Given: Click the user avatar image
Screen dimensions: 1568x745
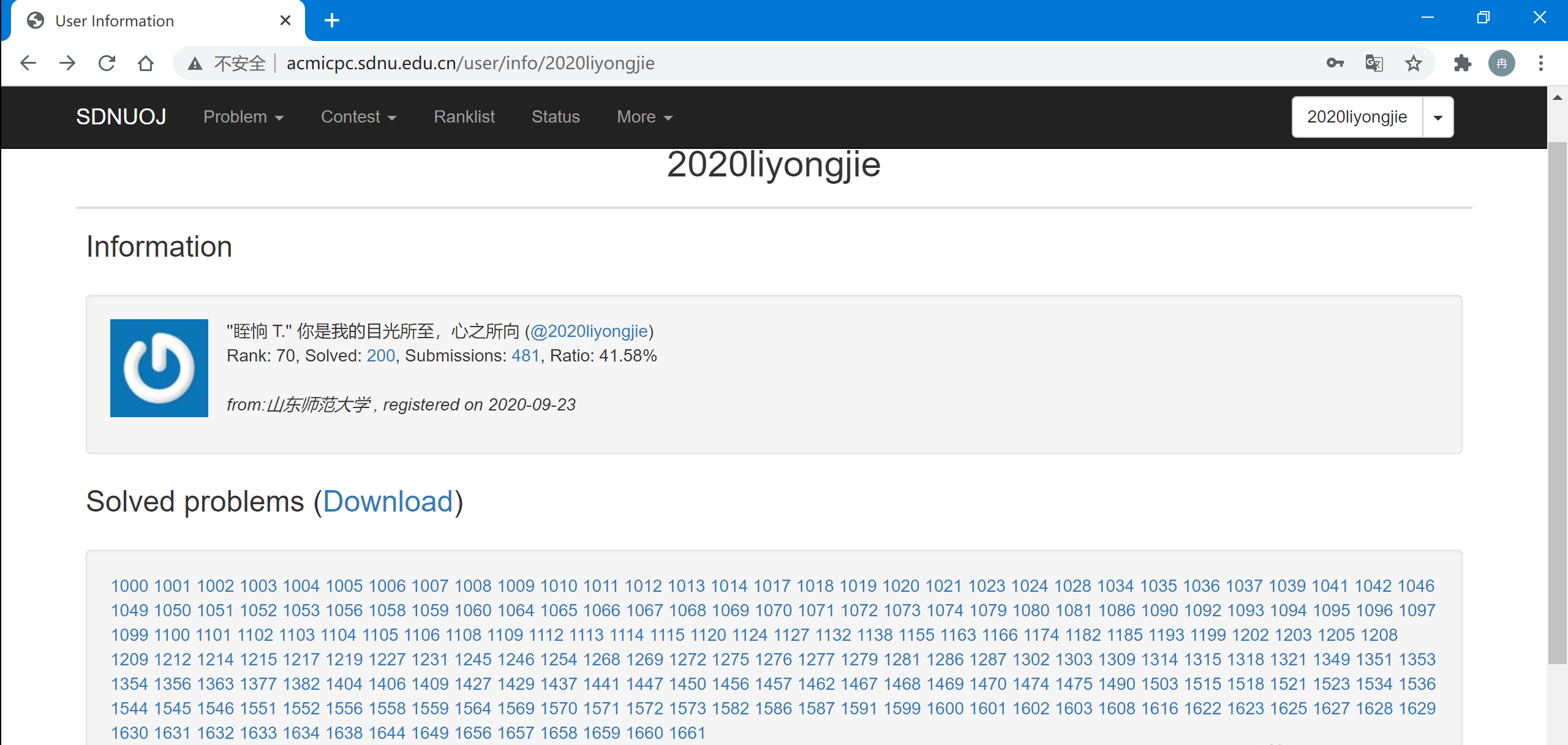Looking at the screenshot, I should [x=159, y=368].
